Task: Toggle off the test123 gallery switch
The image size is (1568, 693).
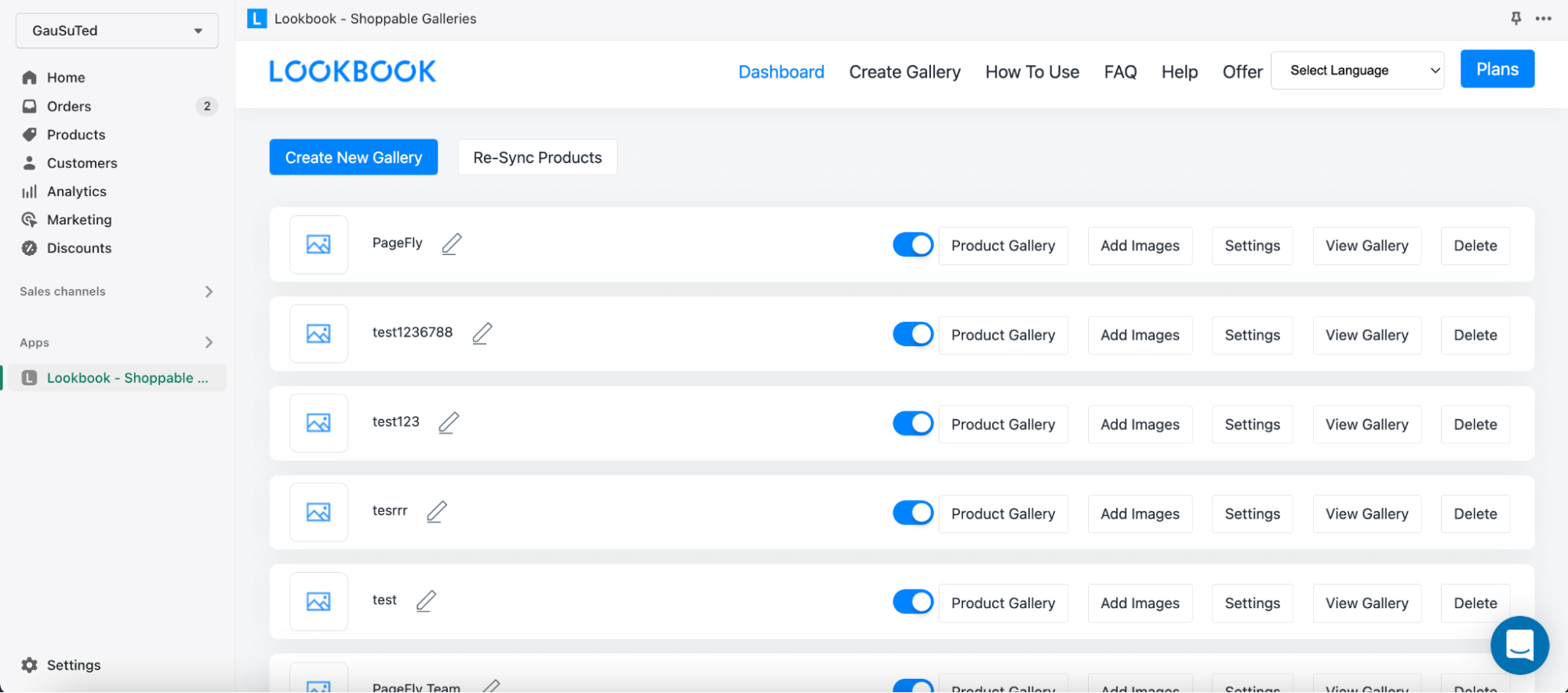Action: pyautogui.click(x=913, y=424)
